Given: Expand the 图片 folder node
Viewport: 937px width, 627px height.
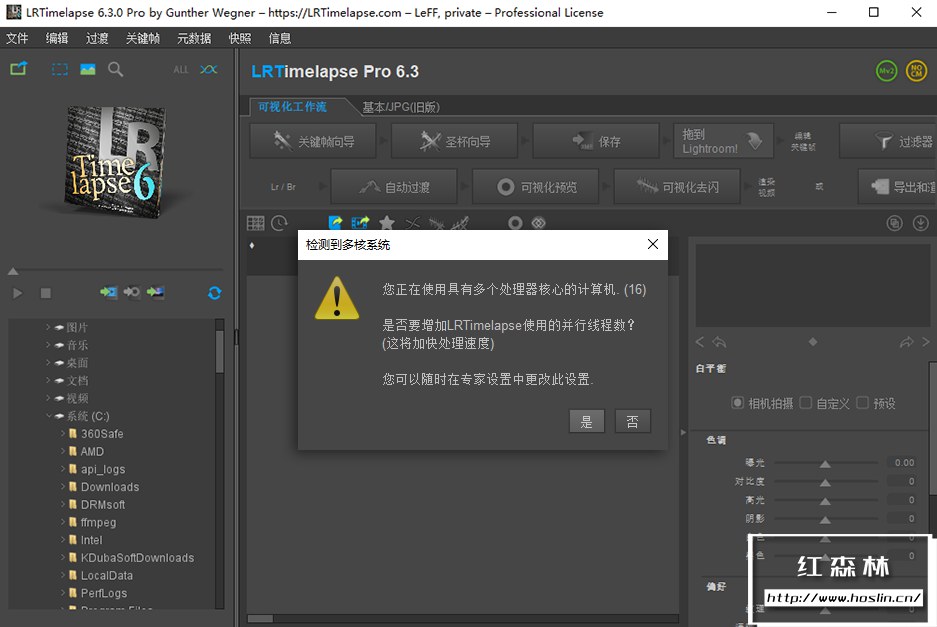Looking at the screenshot, I should 48,327.
